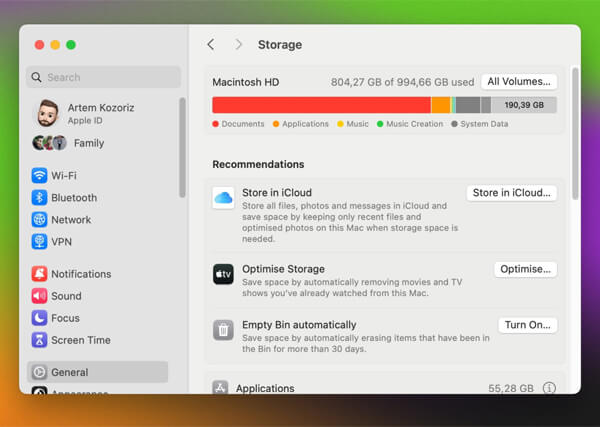Viewport: 600px width, 427px height.
Task: Click the Documents legend label
Action: [x=243, y=124]
